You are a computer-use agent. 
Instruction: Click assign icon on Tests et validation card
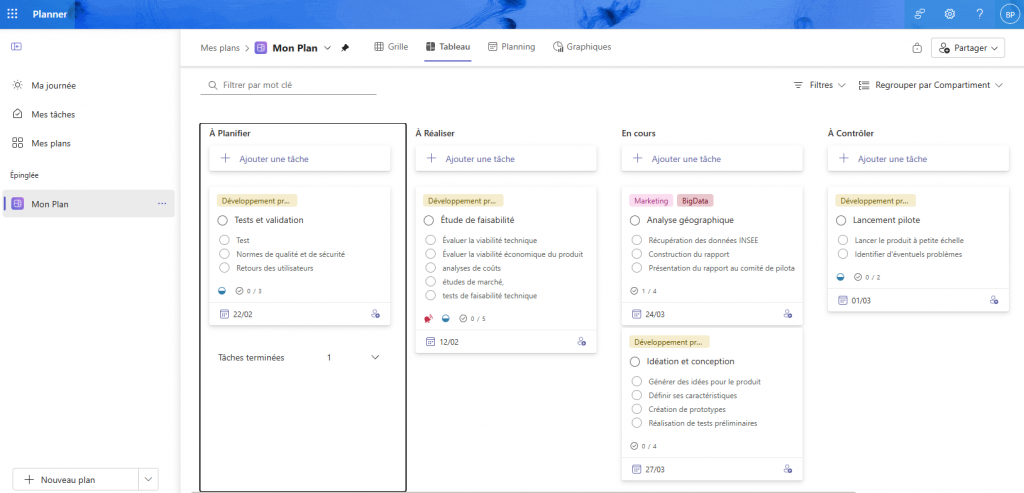375,314
